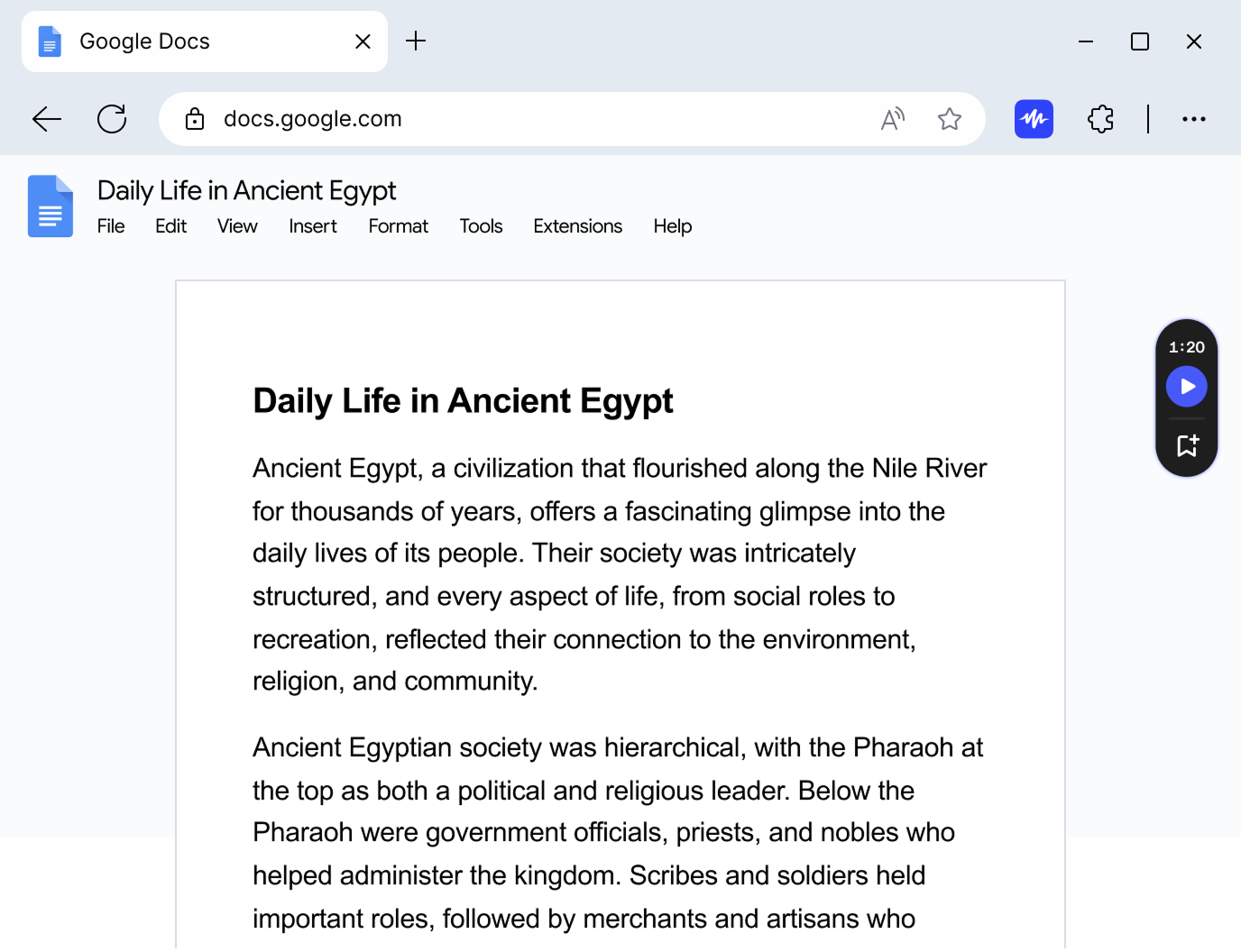Open the browser settings menu
Screen dimensions: 1241x952
[x=1194, y=118]
